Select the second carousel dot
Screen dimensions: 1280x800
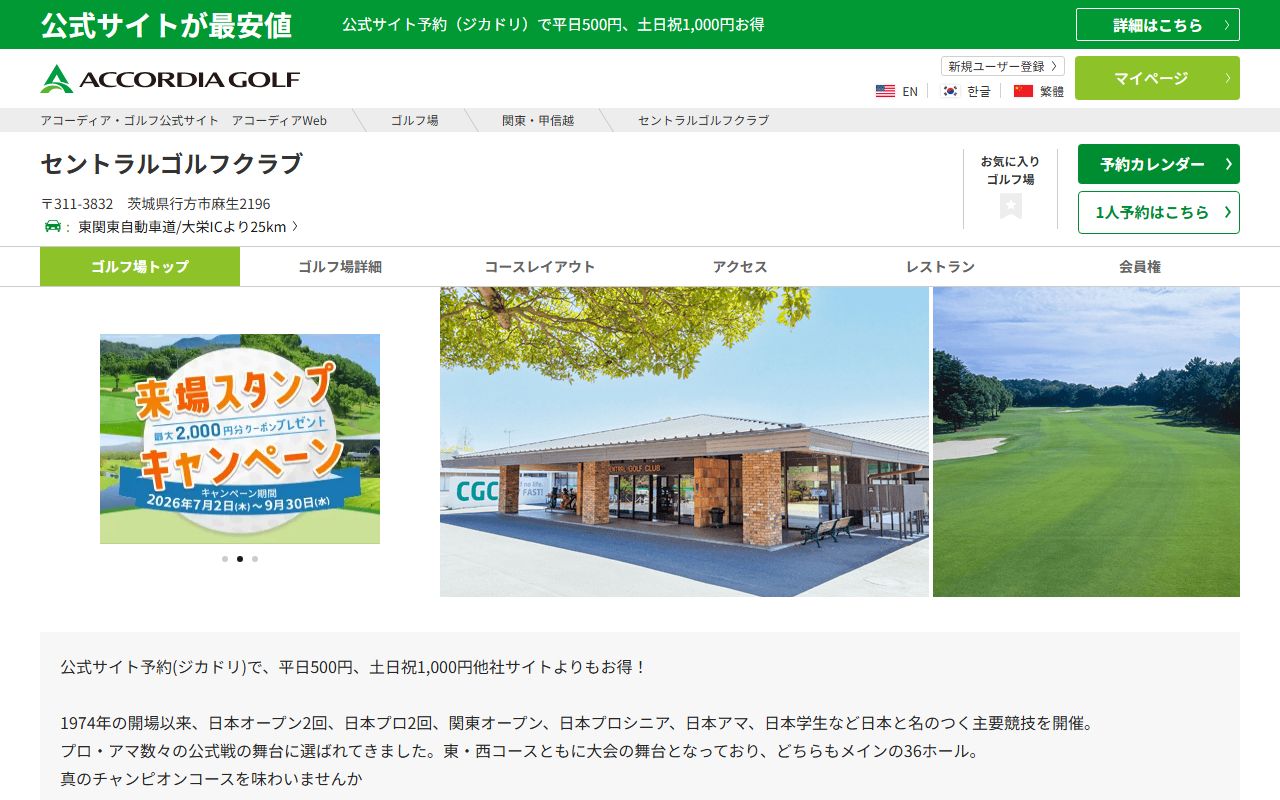(x=240, y=559)
